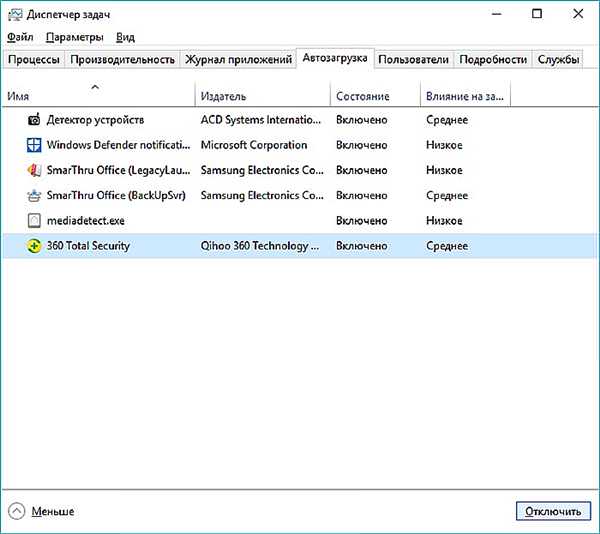Minimize the Диспетчер задач window
This screenshot has height=534, width=600.
coord(497,14)
